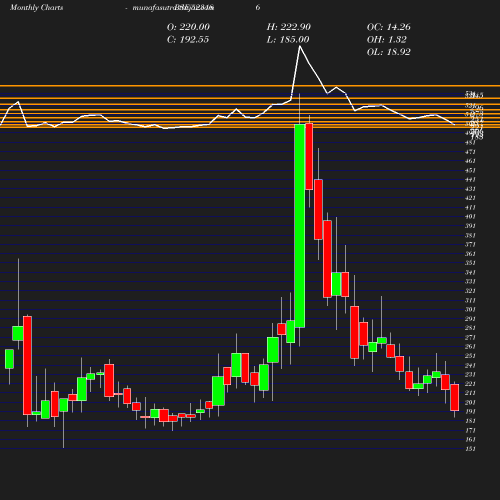Click the 271 price axis label
This screenshot has height=500, width=500.
point(470,338)
